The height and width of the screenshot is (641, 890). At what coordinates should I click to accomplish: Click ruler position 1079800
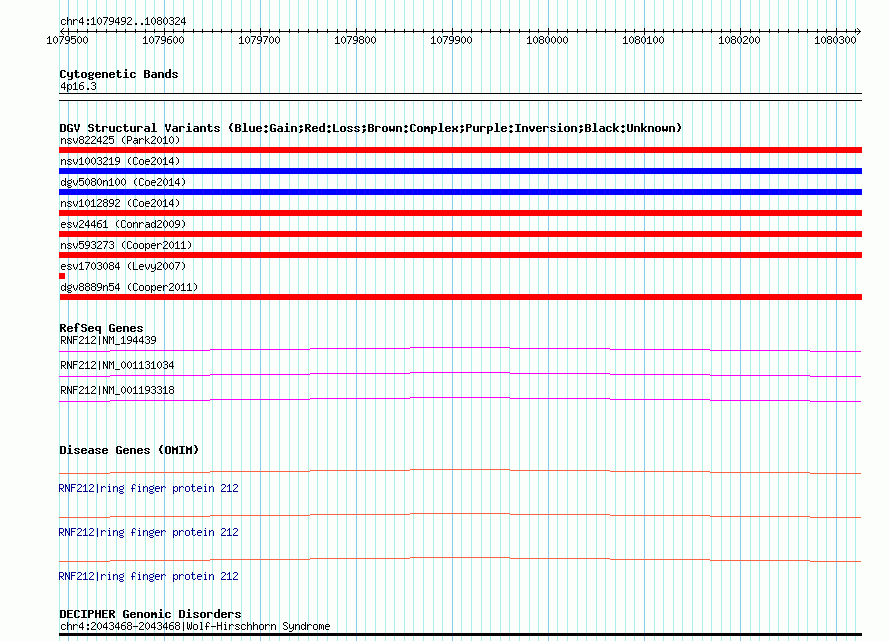[x=355, y=40]
